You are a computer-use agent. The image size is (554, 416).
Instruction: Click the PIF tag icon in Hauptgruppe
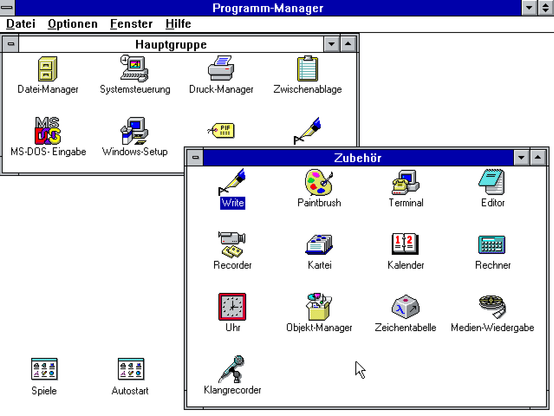coord(221,130)
